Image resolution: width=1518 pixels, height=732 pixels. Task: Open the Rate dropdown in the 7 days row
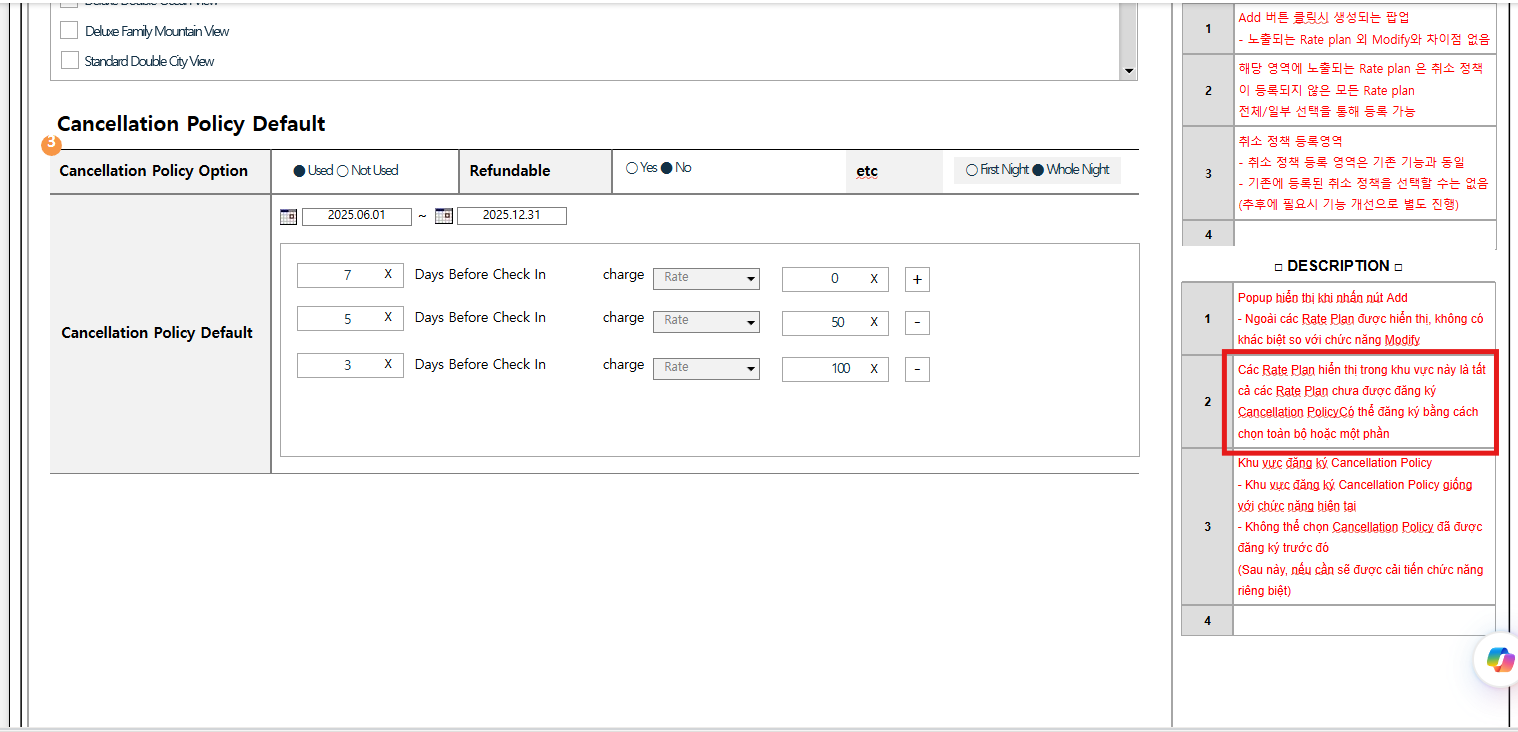click(x=706, y=278)
